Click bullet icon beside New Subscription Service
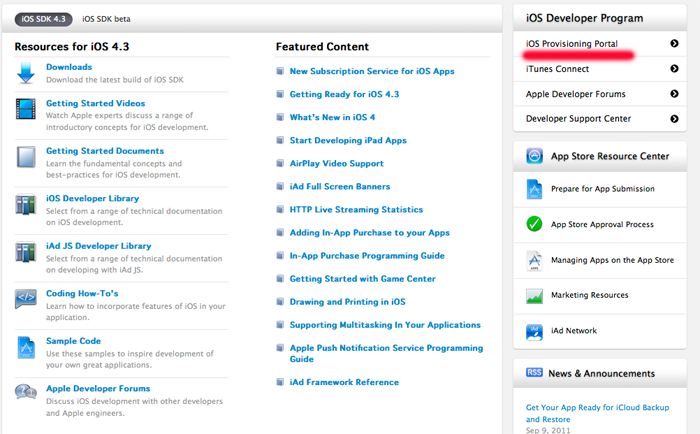The image size is (700, 434). (x=280, y=71)
